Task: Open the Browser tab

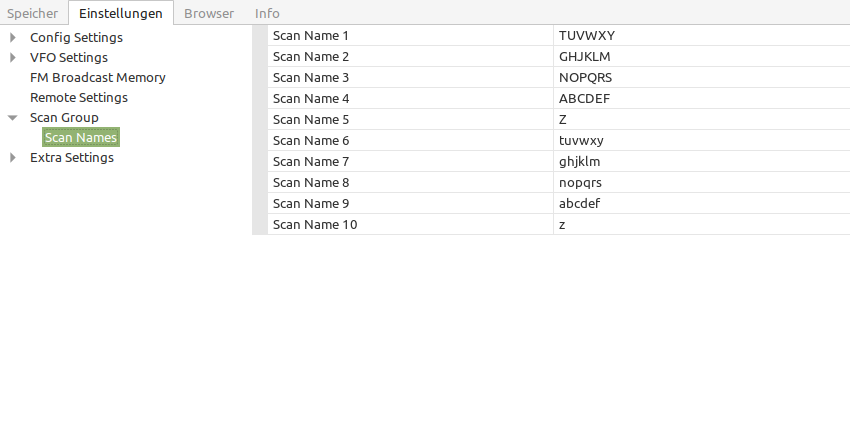Action: (x=209, y=13)
